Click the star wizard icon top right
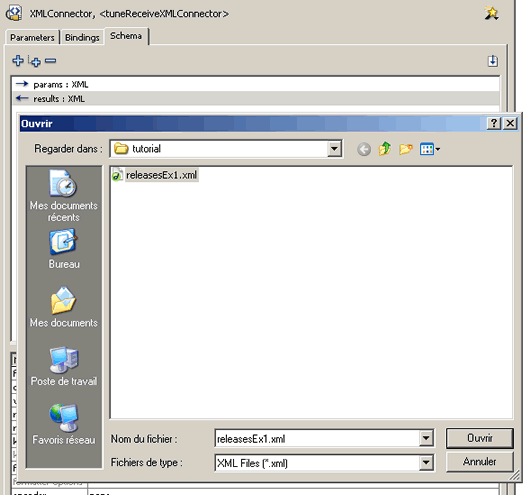The height and width of the screenshot is (495, 531). 491,14
